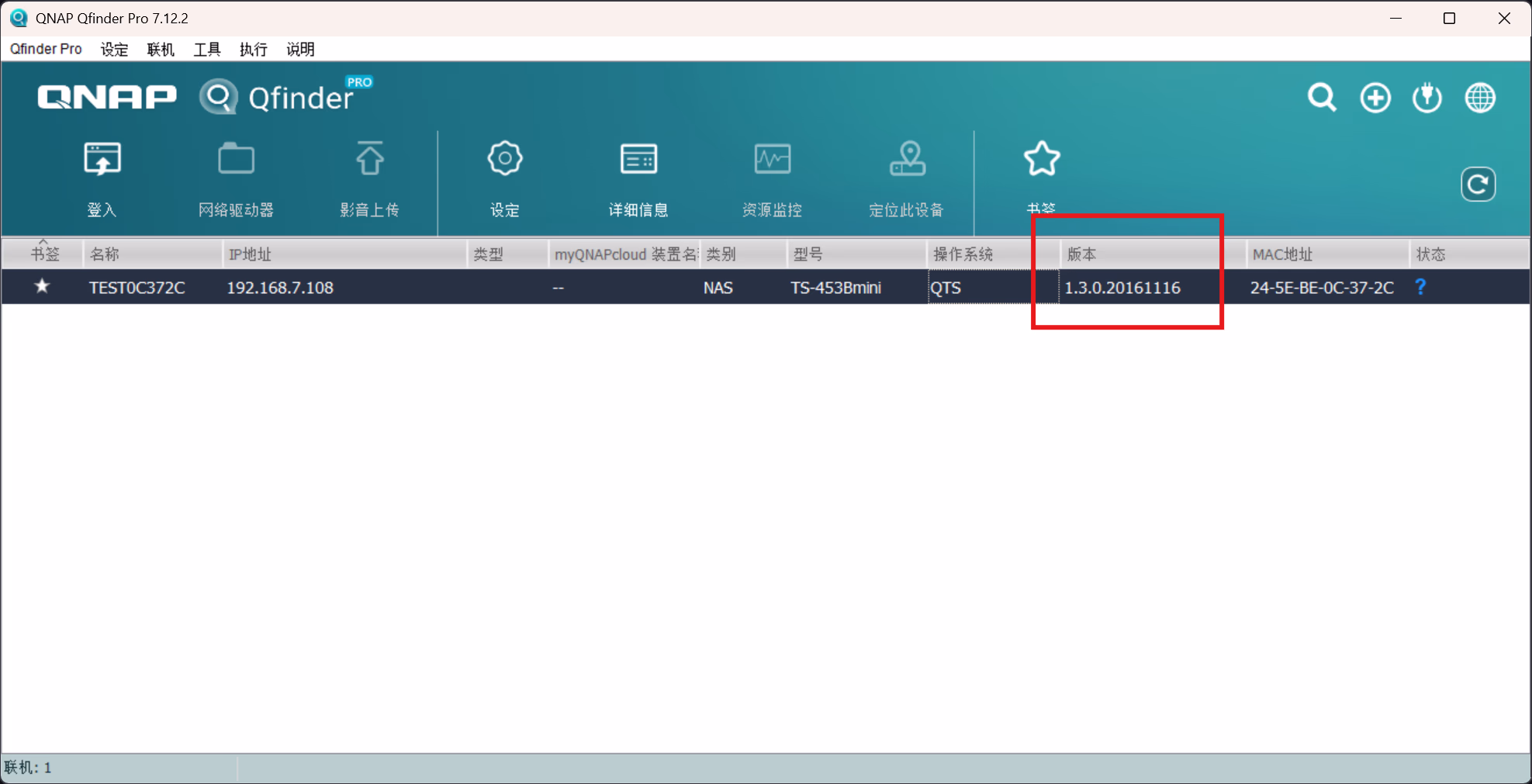
Task: Sort by the 状态 column header
Action: [x=1469, y=254]
